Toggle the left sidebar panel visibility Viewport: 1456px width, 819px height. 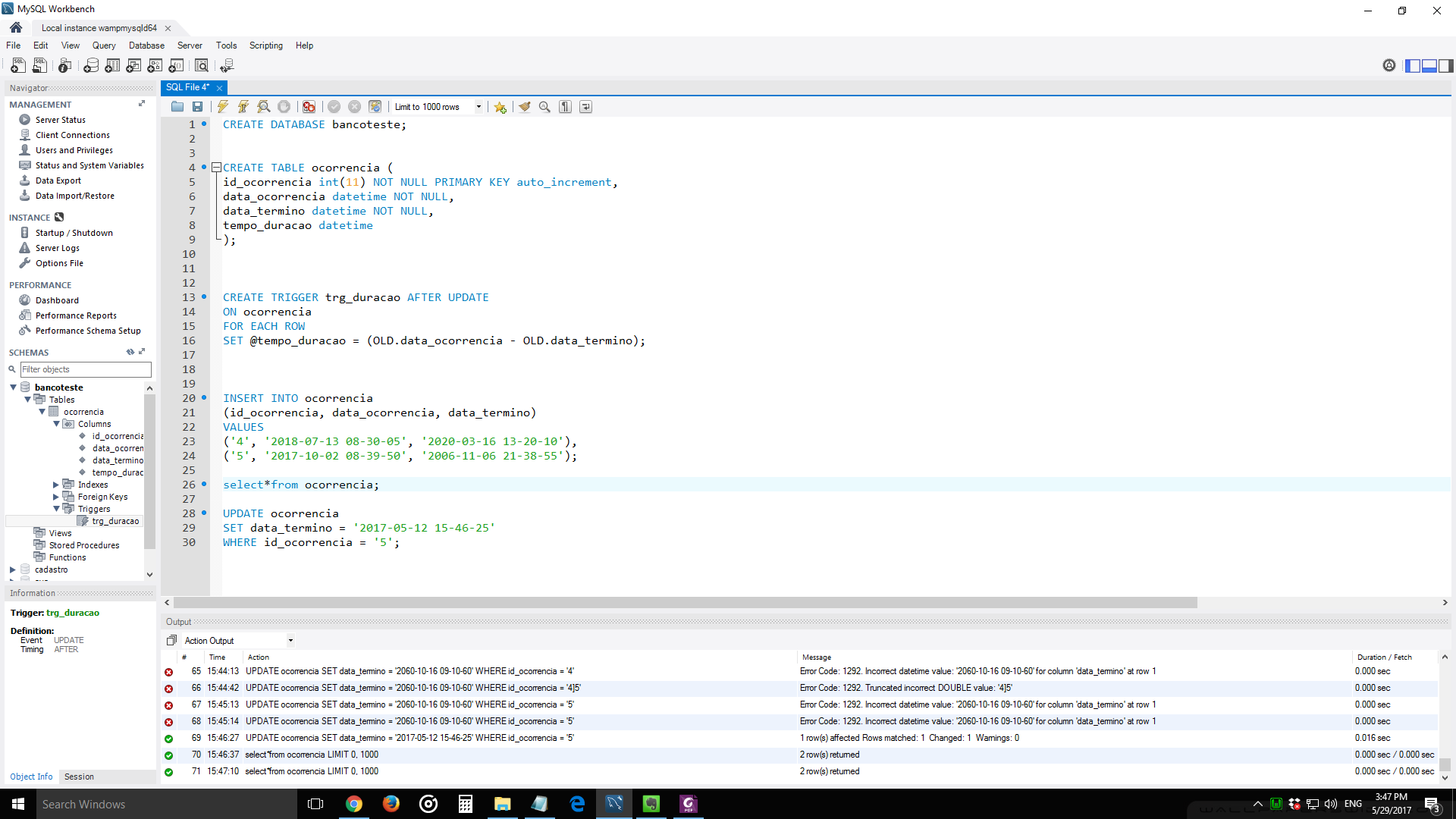point(1413,66)
